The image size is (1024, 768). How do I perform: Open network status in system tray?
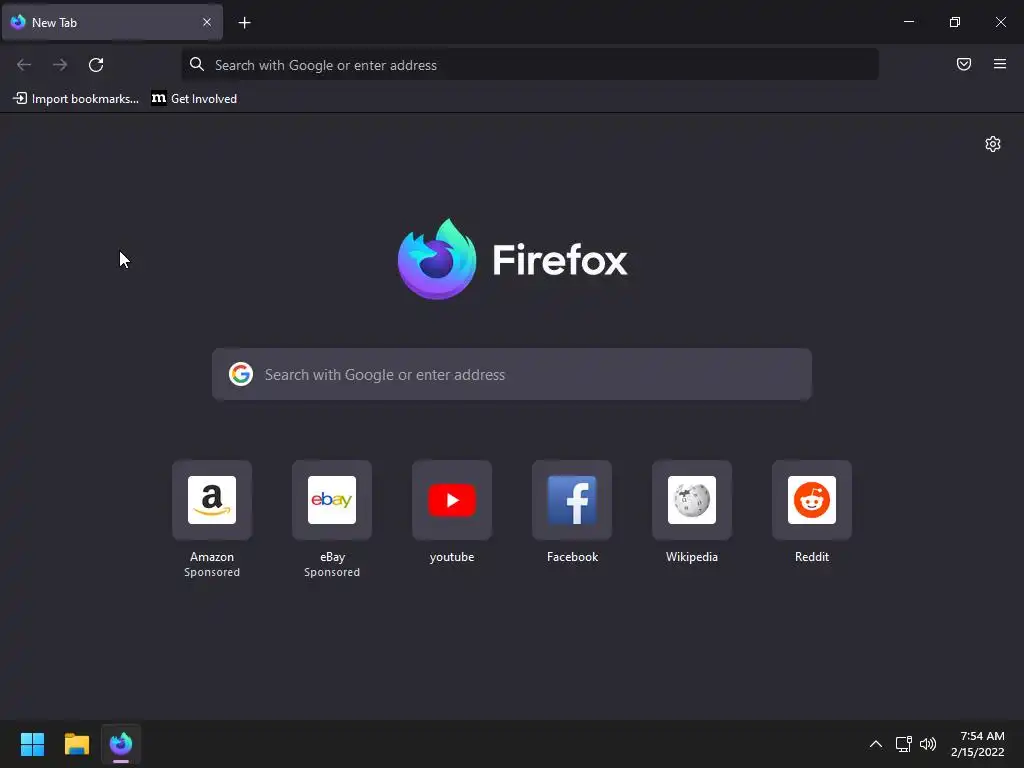tap(904, 744)
